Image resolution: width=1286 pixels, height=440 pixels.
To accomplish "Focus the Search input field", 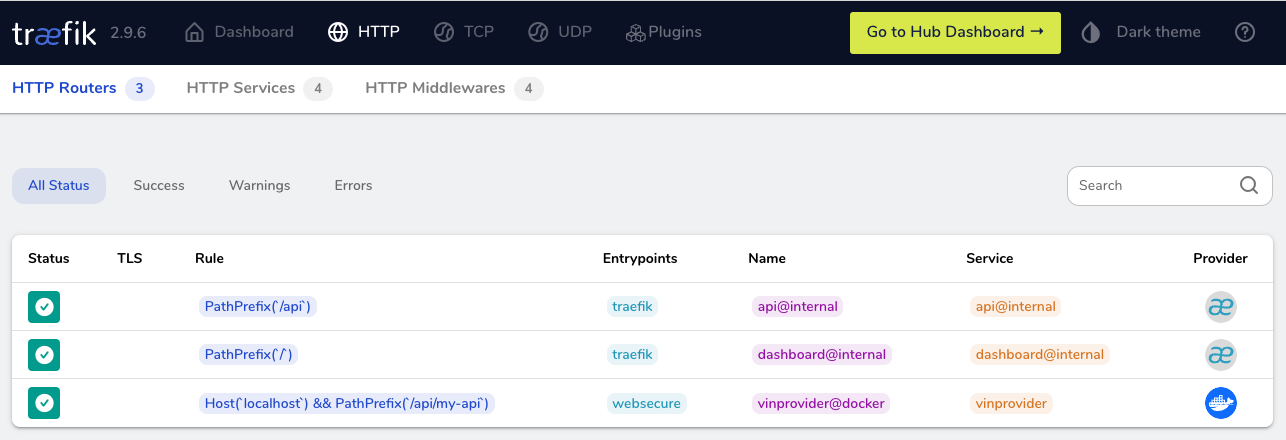I will point(1150,185).
